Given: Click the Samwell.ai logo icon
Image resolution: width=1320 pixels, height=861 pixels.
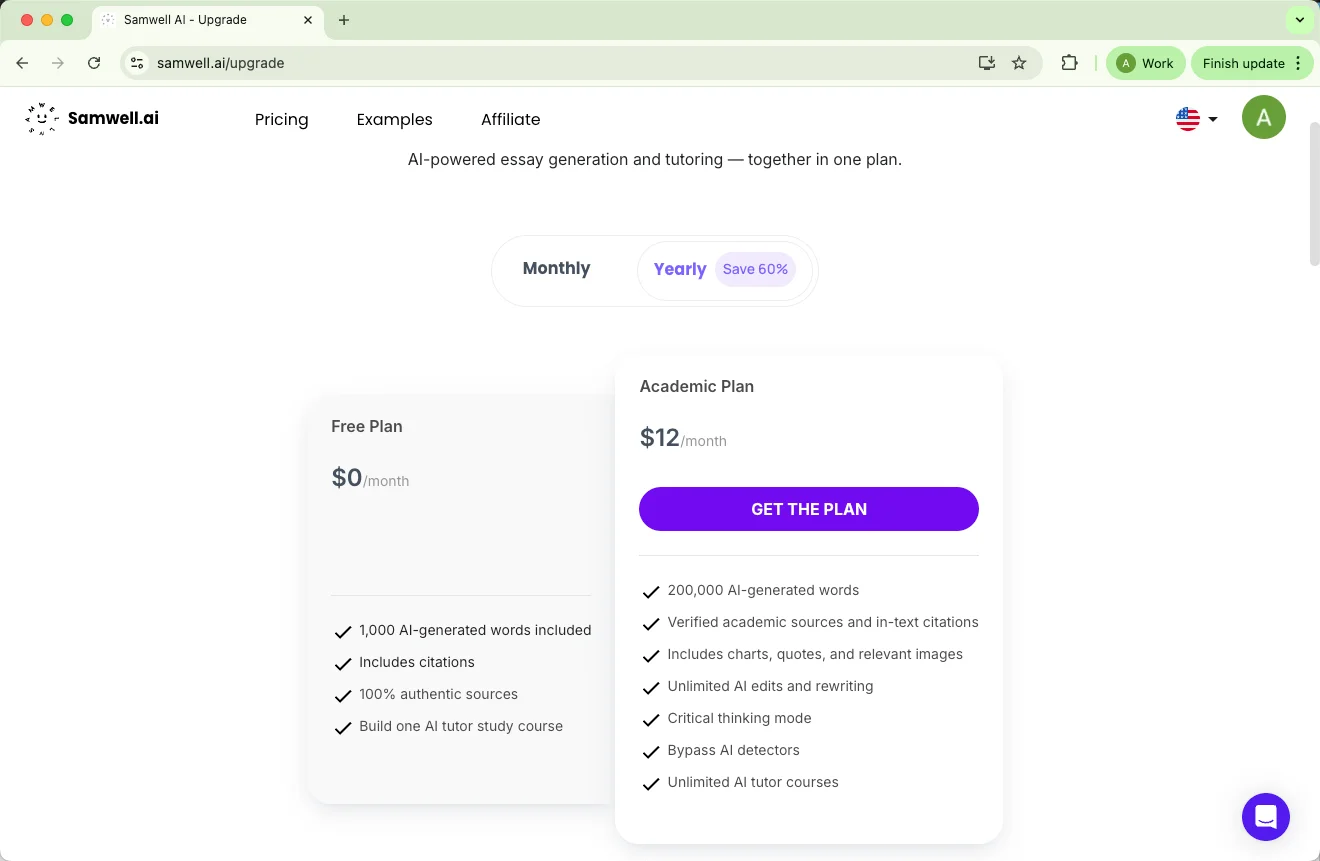Looking at the screenshot, I should 42,118.
